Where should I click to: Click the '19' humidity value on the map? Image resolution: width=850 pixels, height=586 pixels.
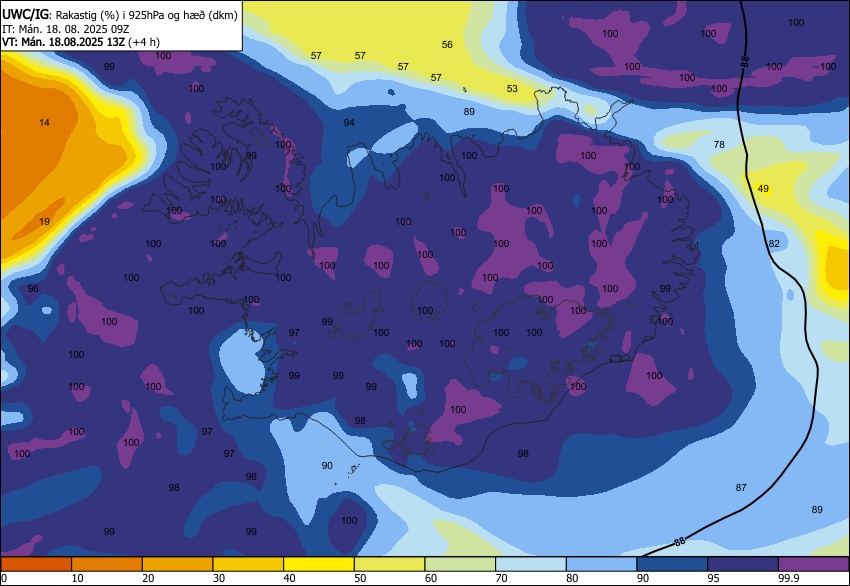click(44, 221)
